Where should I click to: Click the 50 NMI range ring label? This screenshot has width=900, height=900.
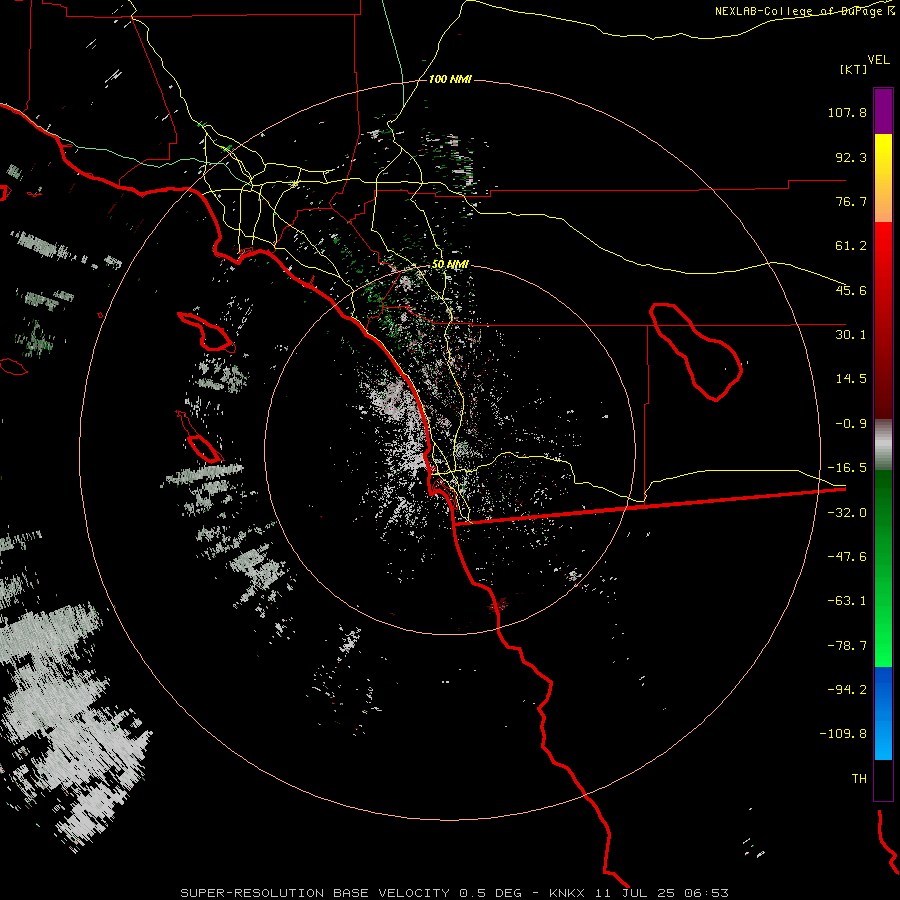point(450,264)
